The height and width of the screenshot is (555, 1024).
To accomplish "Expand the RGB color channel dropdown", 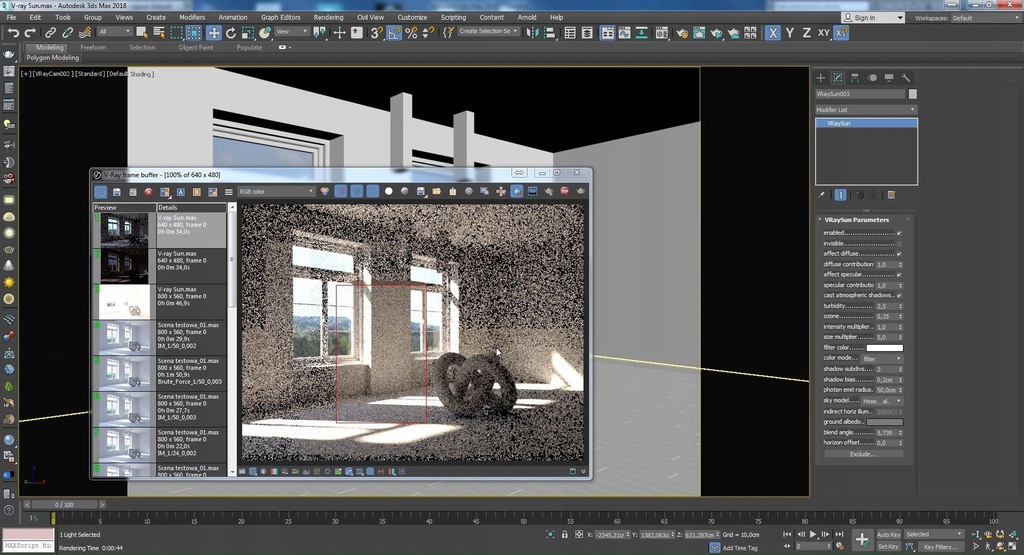I will click(275, 191).
